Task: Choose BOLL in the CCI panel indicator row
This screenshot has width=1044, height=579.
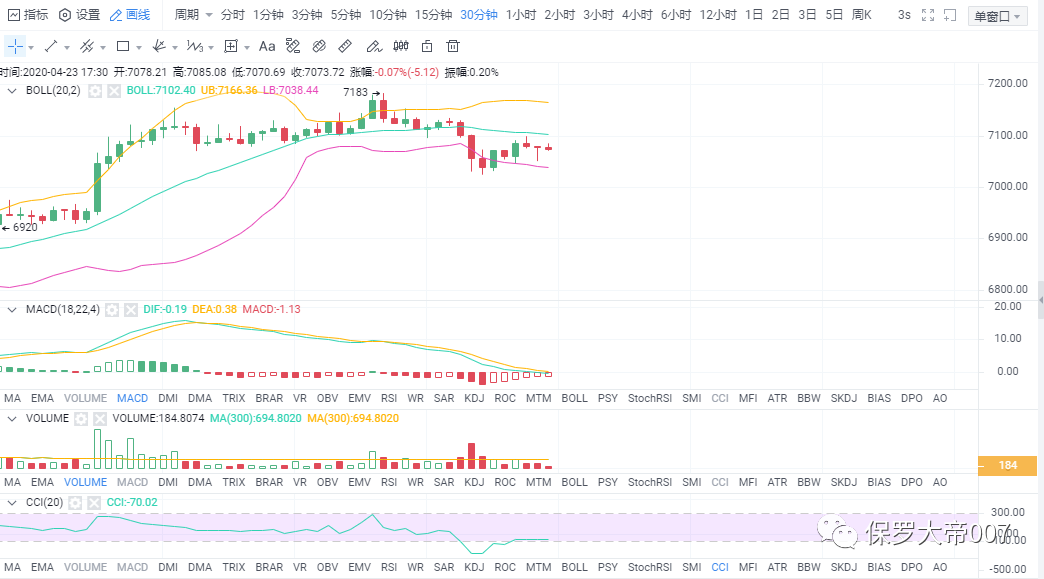Action: point(574,567)
